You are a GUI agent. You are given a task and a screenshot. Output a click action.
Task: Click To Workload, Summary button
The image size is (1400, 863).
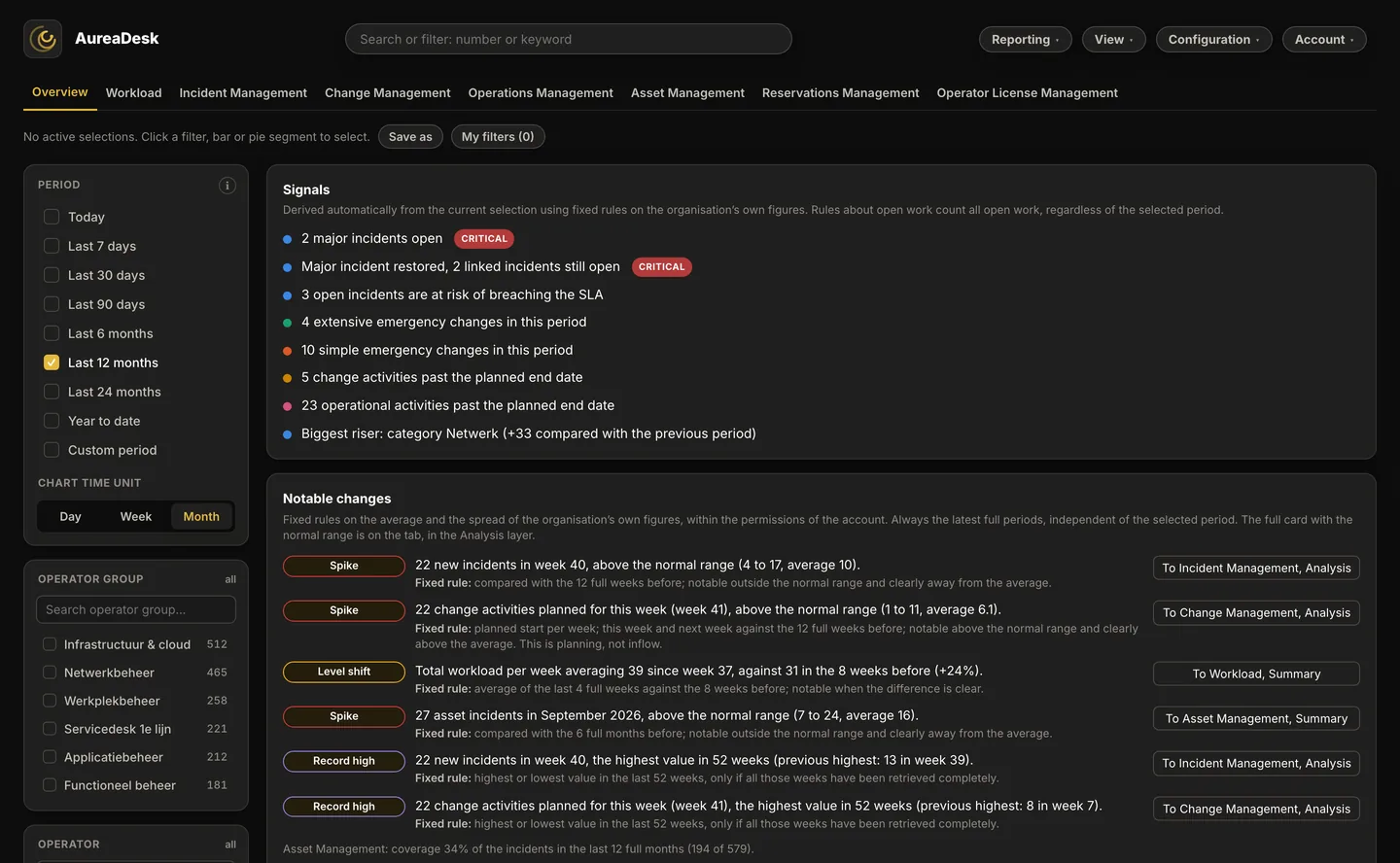(x=1256, y=673)
